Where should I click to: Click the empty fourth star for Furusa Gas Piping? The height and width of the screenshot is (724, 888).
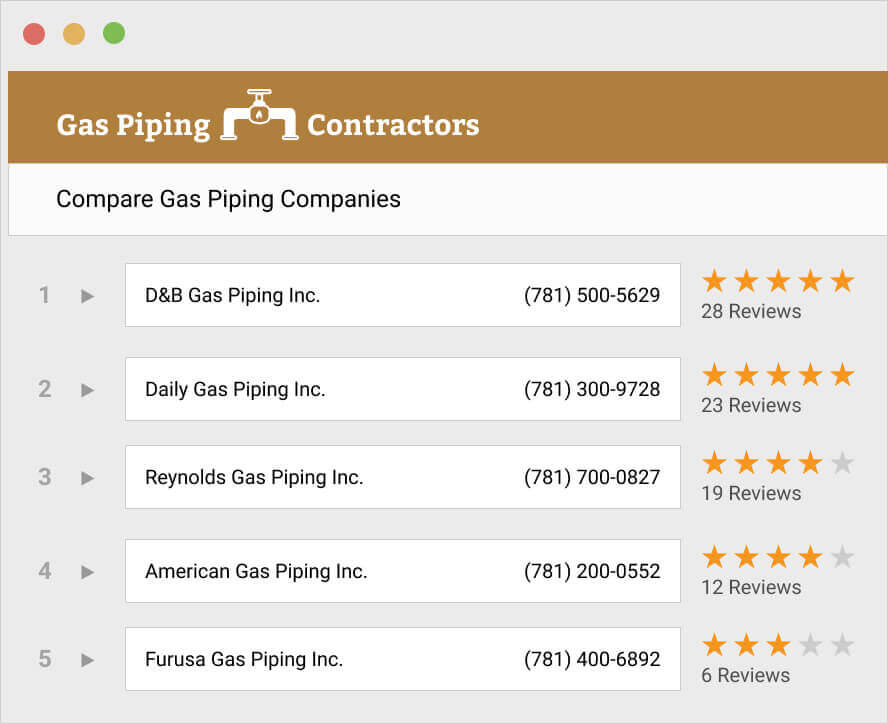(x=810, y=645)
